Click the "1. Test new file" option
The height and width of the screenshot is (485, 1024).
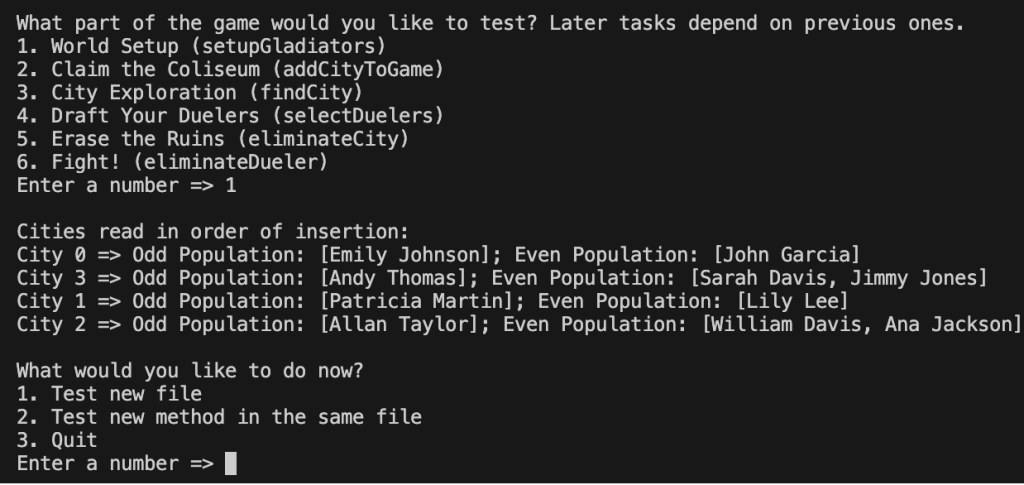[x=109, y=393]
